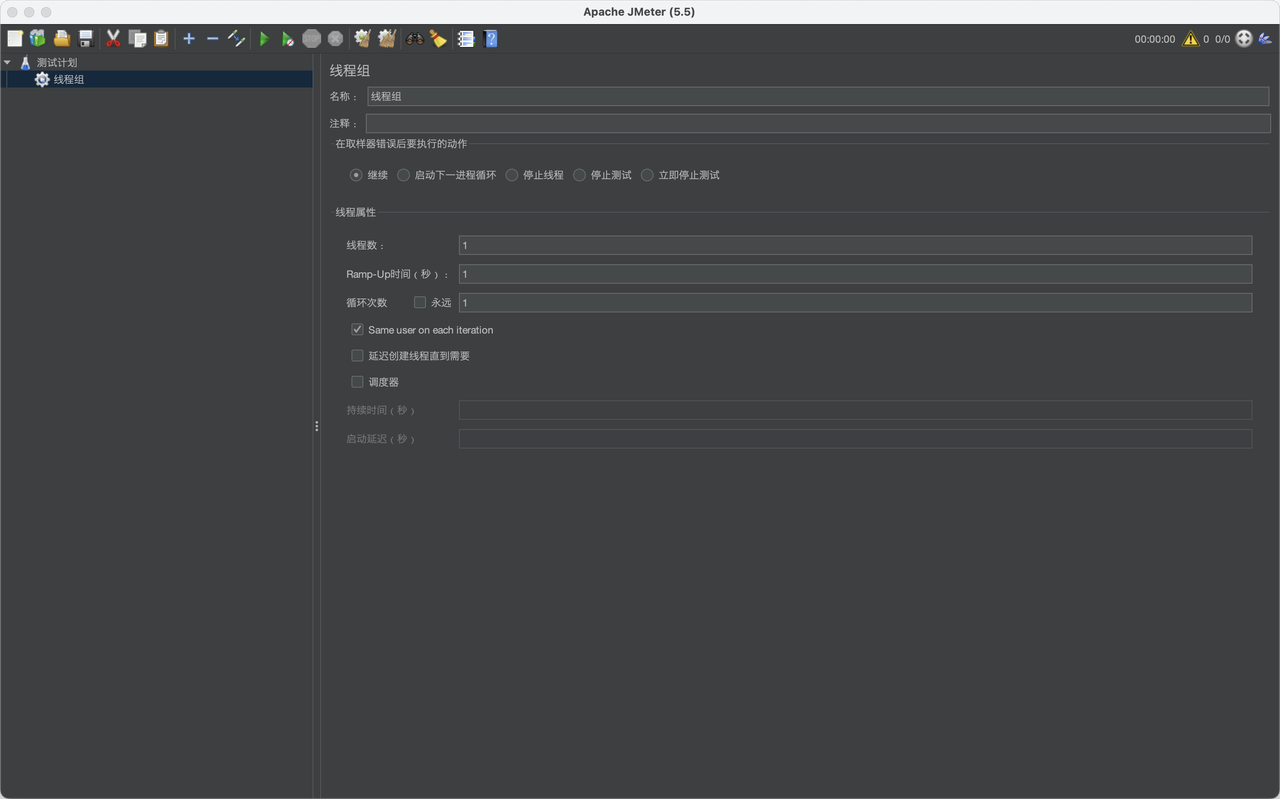Select the 继续 radio button
This screenshot has height=799, width=1280.
coord(356,175)
